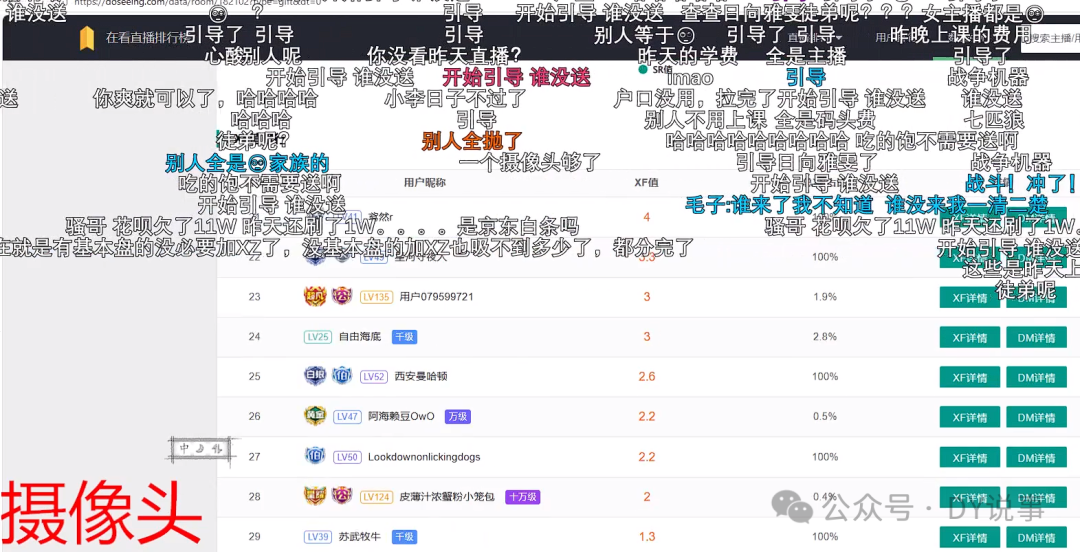Click the 1.3 XF value
This screenshot has width=1080, height=552.
[x=647, y=537]
